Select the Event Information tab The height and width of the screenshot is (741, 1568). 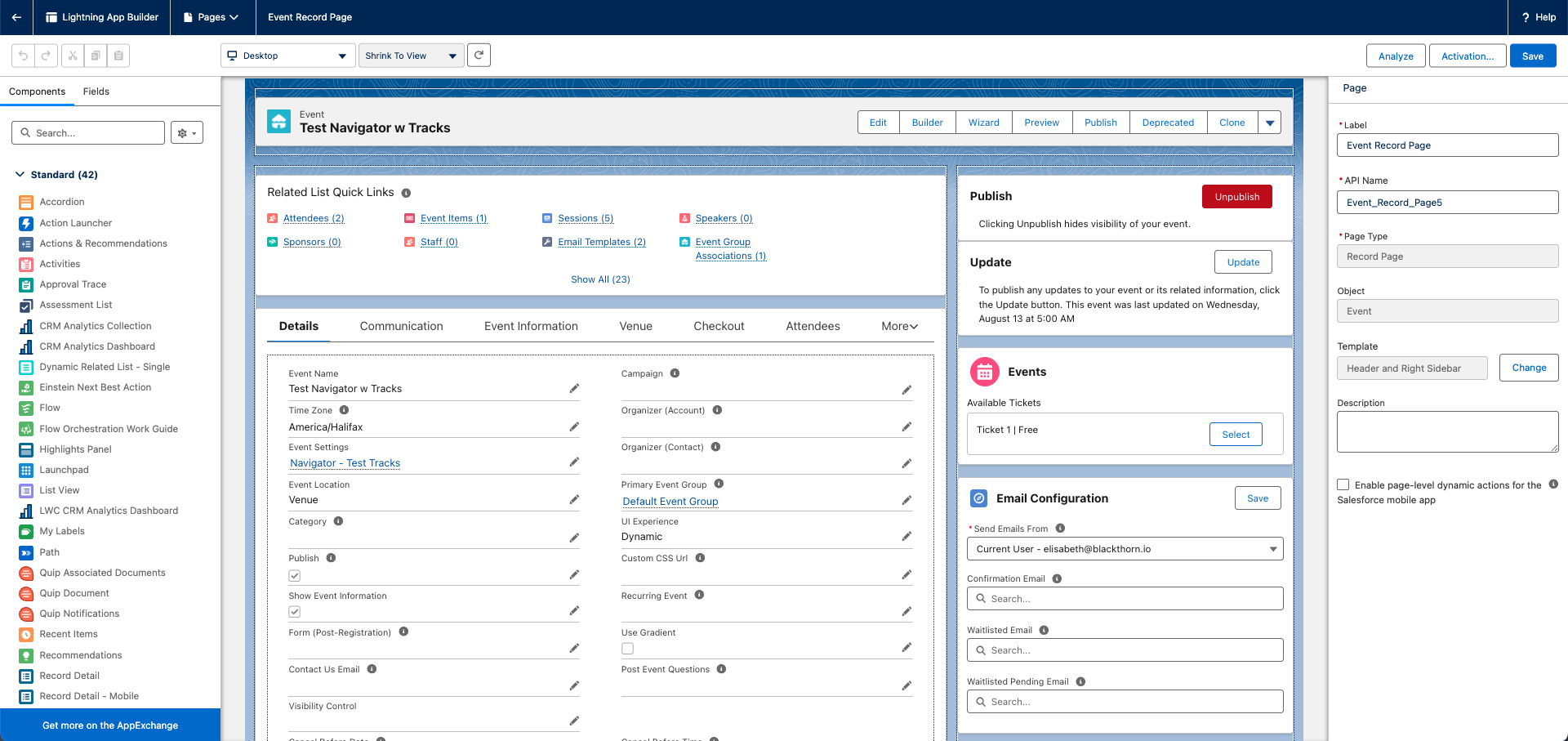click(x=531, y=326)
